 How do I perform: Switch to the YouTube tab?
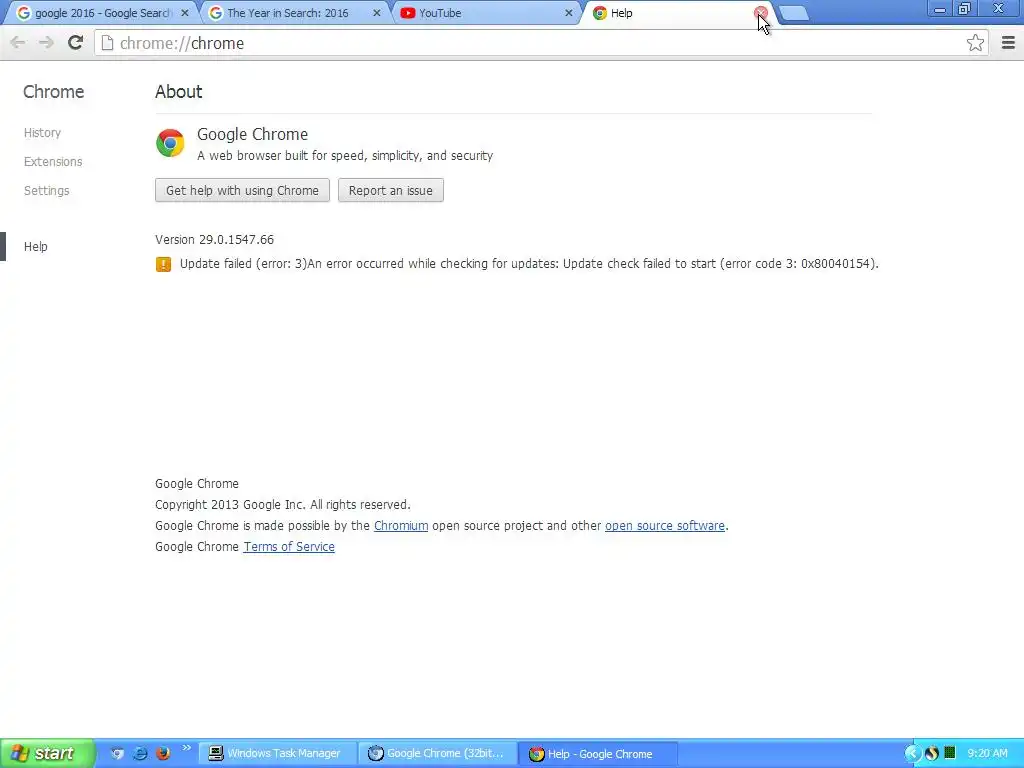coord(487,13)
